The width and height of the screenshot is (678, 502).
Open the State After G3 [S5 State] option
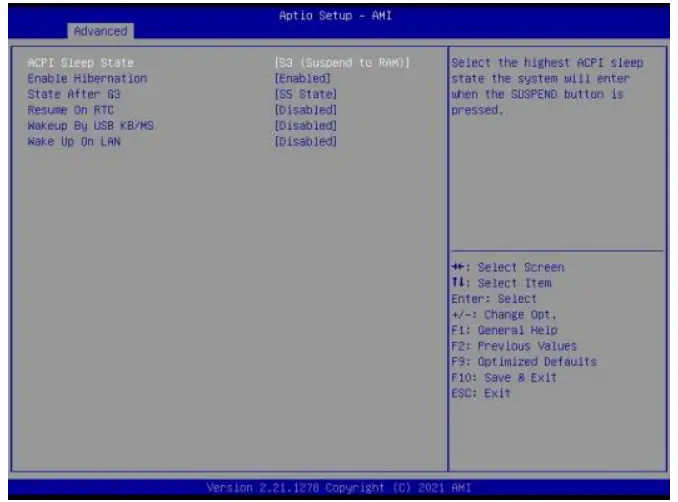click(x=306, y=94)
